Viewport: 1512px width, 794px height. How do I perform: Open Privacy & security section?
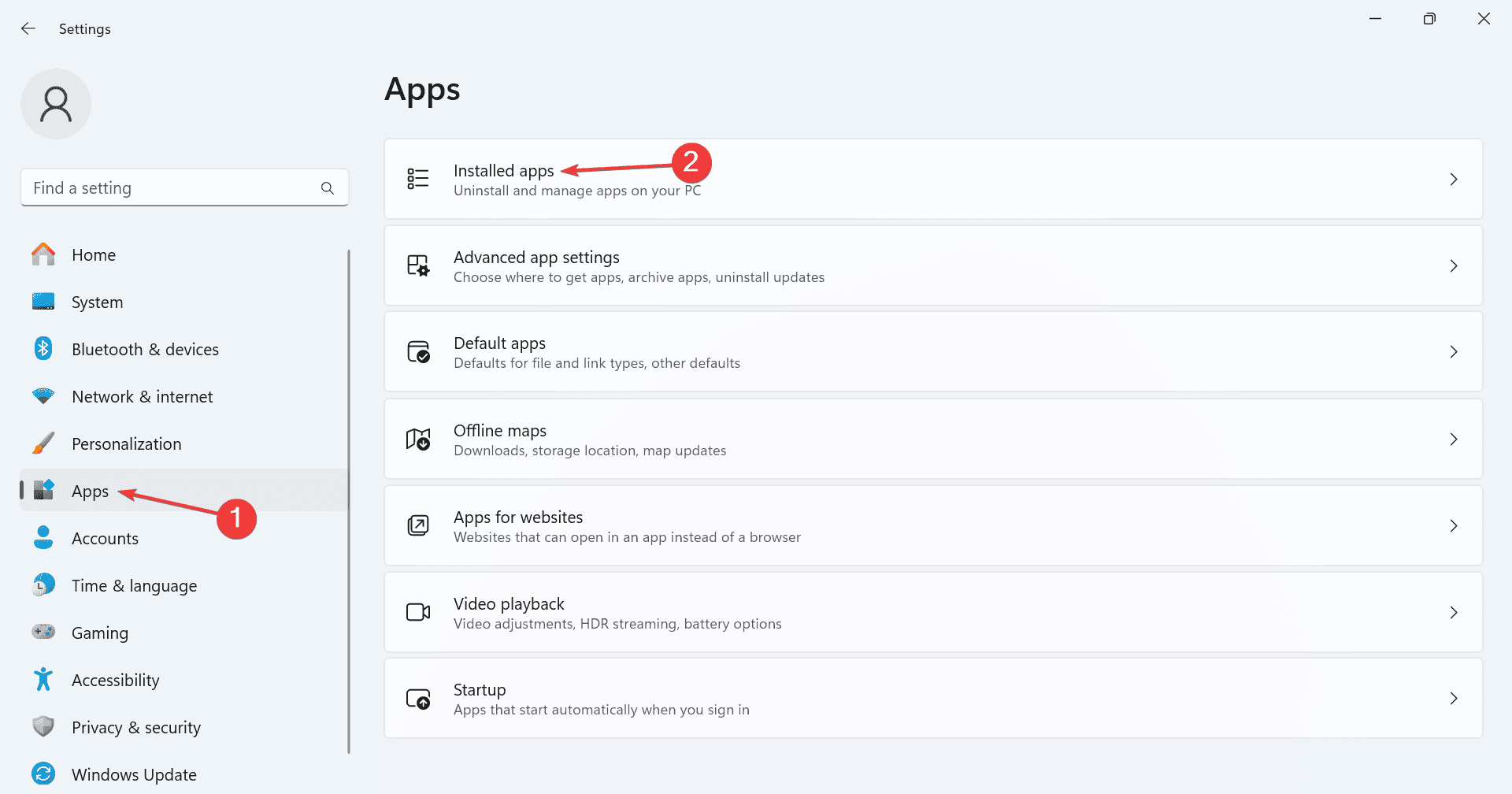tap(135, 728)
